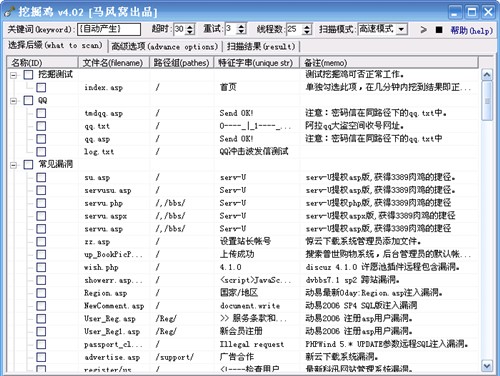Check the servusu.asp row checkbox
The height and width of the screenshot is (376, 500).
tap(41, 190)
